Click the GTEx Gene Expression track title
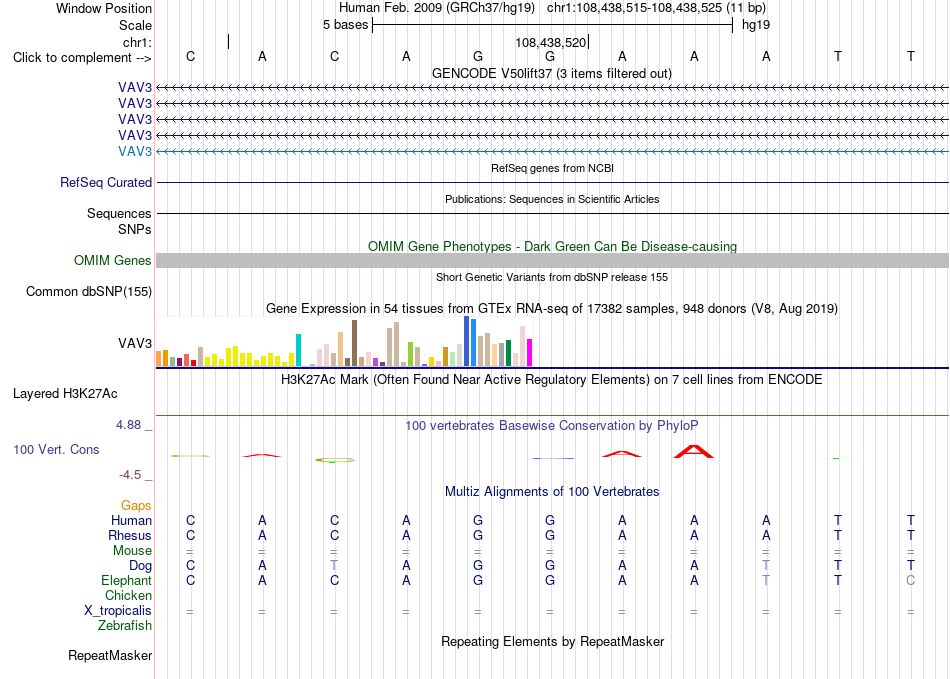This screenshot has height=679, width=950. 552,309
